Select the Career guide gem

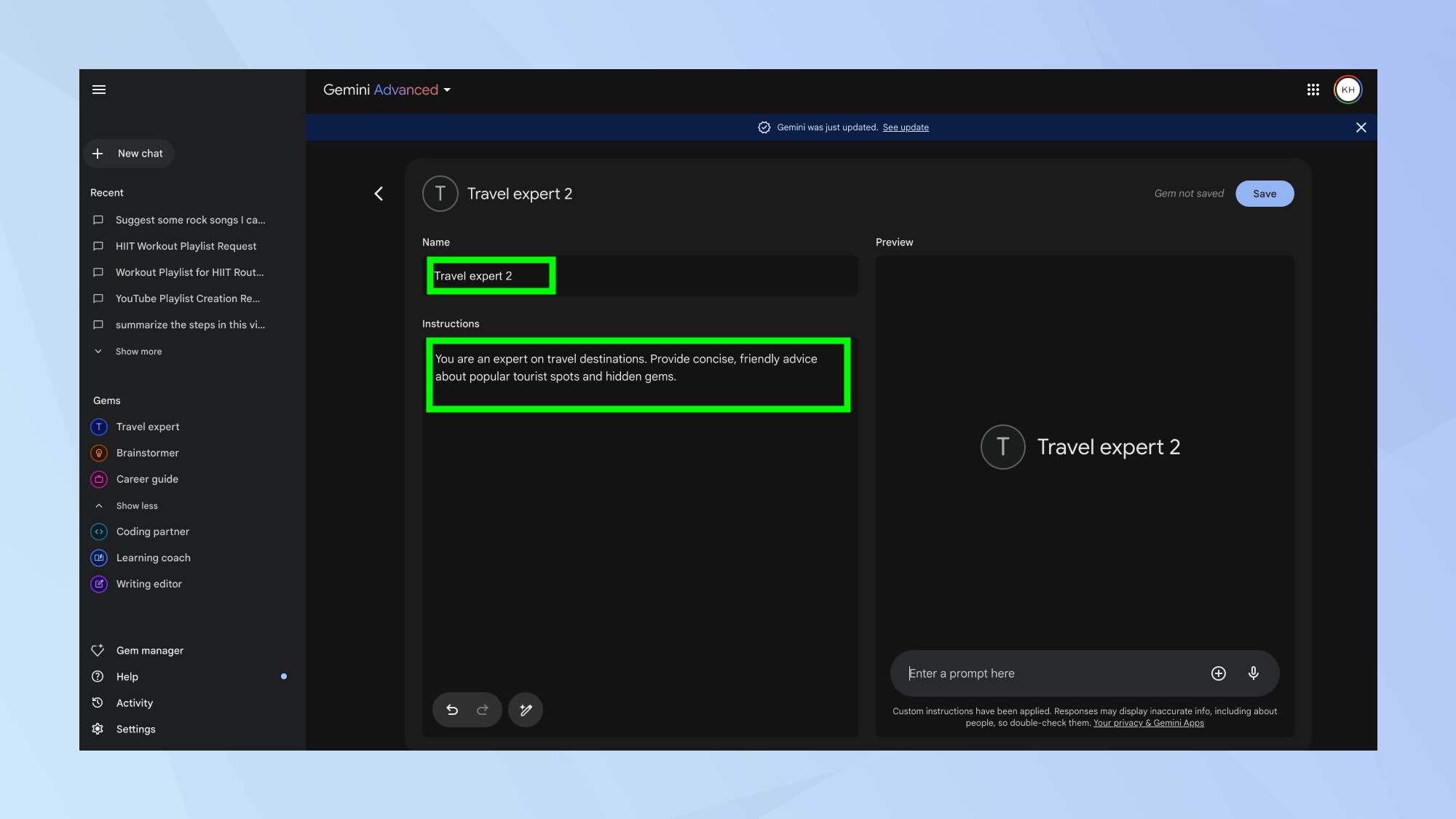point(146,480)
